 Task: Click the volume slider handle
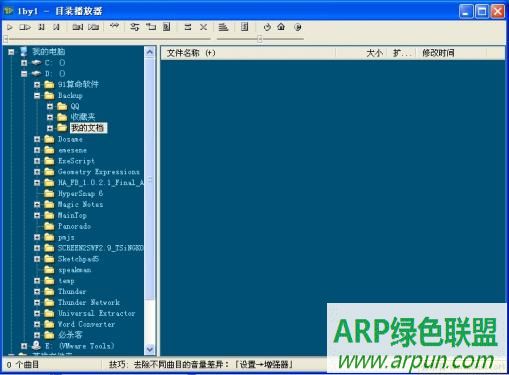tap(260, 39)
